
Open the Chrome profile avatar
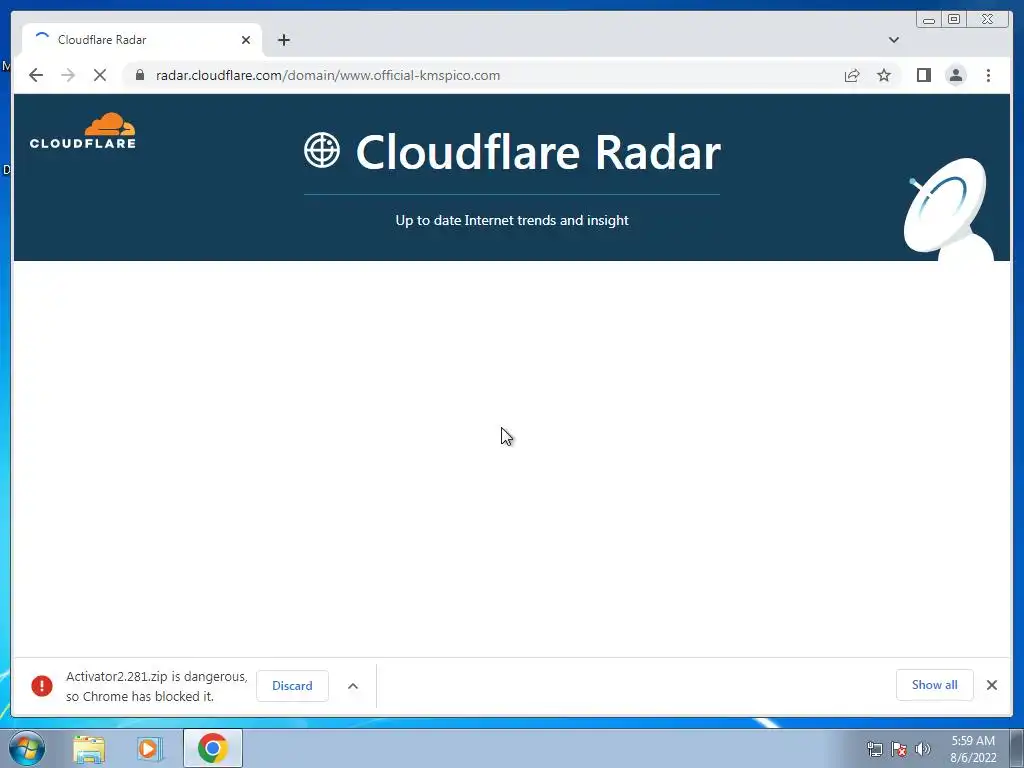pos(955,75)
